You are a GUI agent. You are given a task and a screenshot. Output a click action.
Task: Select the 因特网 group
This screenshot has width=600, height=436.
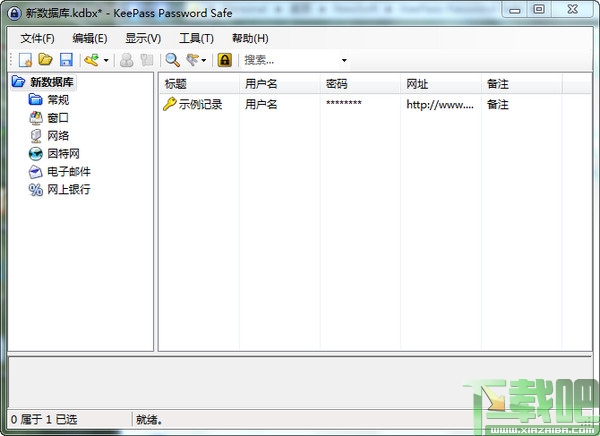click(64, 153)
